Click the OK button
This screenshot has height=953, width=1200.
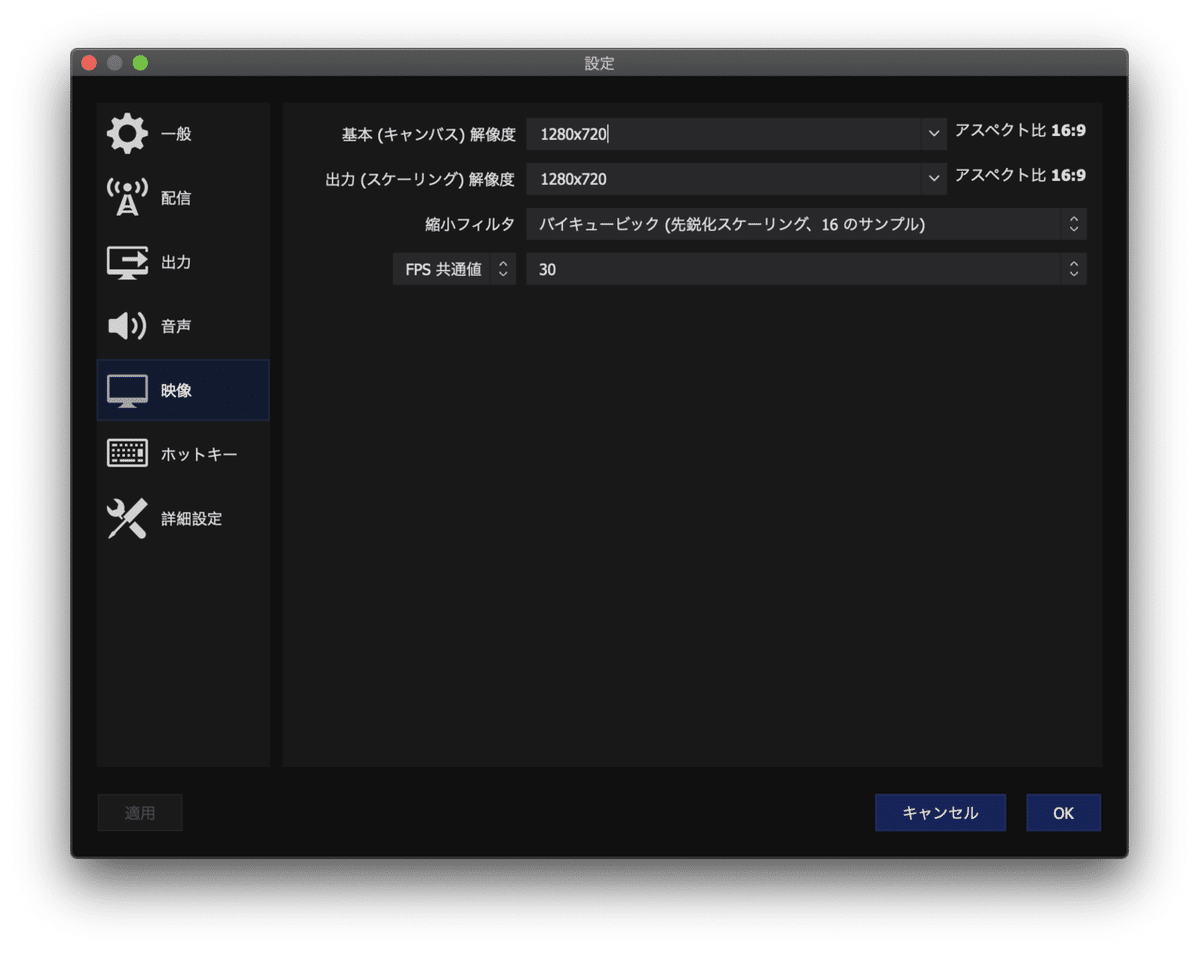[1063, 812]
